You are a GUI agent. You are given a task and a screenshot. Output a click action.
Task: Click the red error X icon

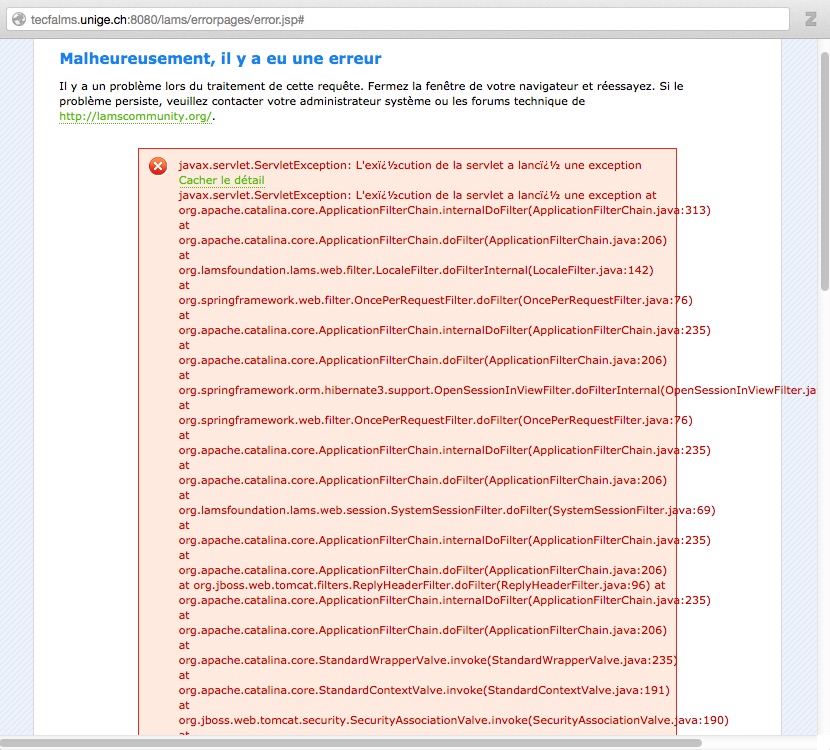tap(158, 166)
